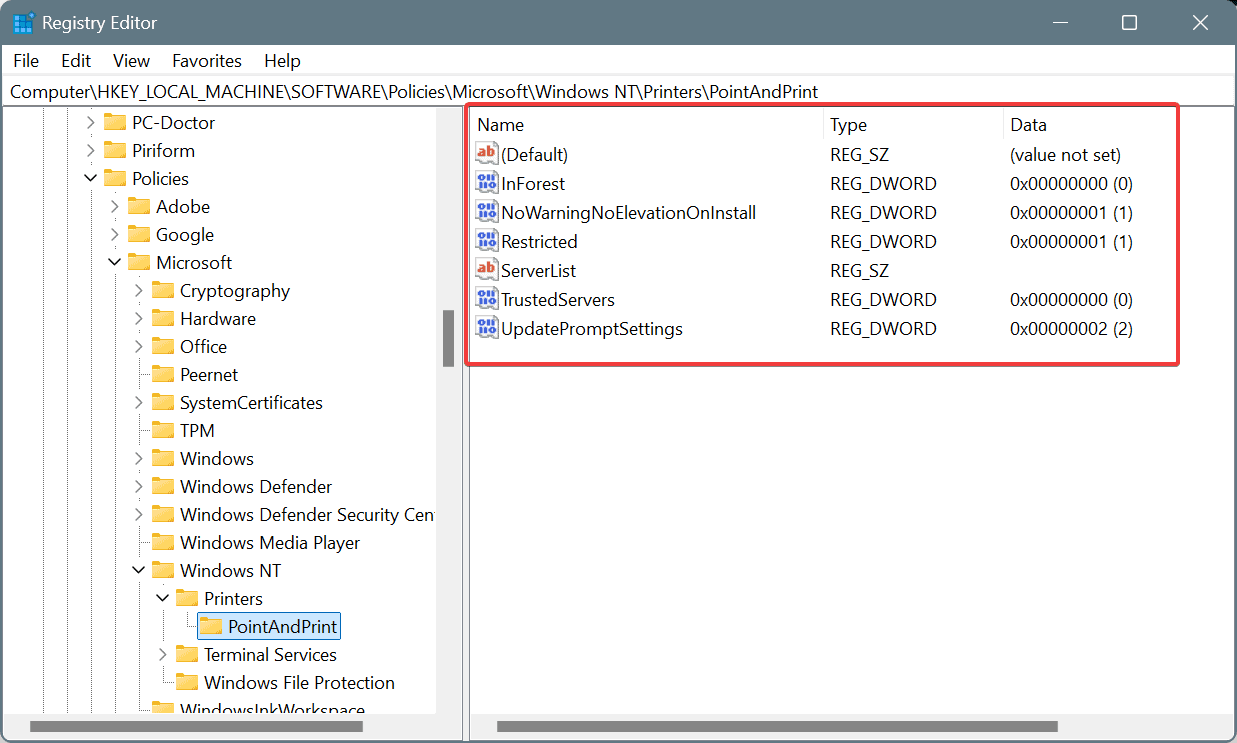Image resolution: width=1237 pixels, height=743 pixels.
Task: Click the Adobe folder icon
Action: pos(139,207)
